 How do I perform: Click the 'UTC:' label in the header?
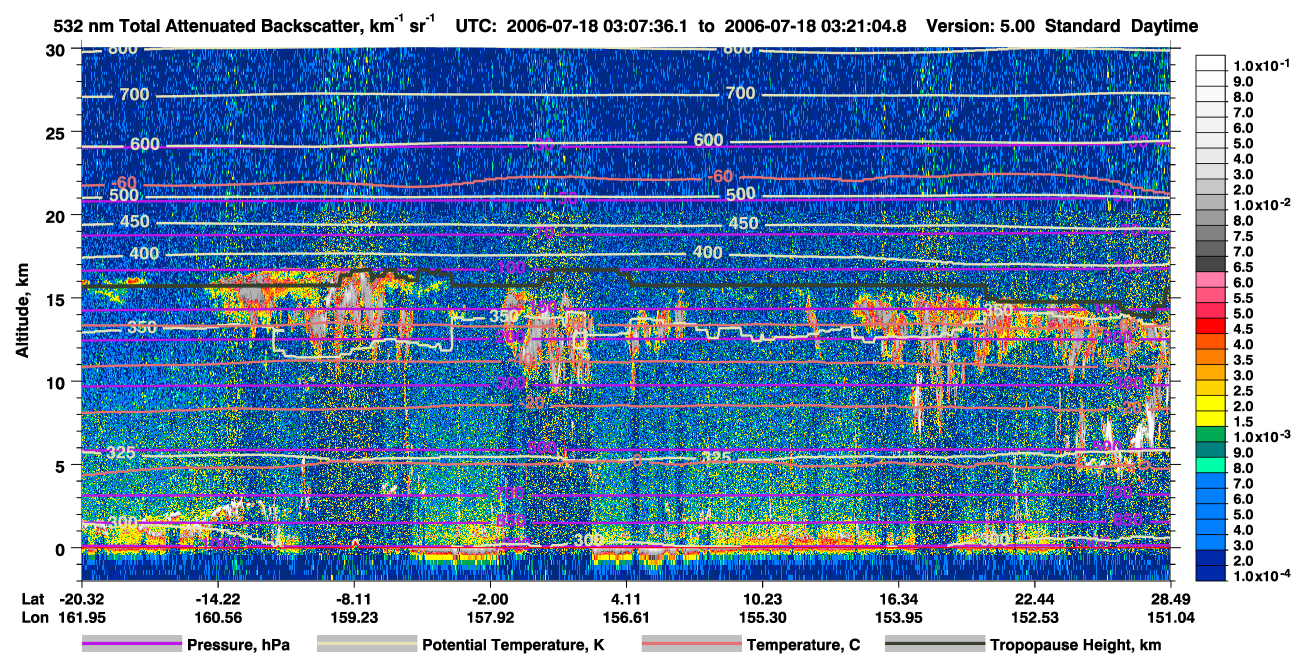[x=476, y=26]
